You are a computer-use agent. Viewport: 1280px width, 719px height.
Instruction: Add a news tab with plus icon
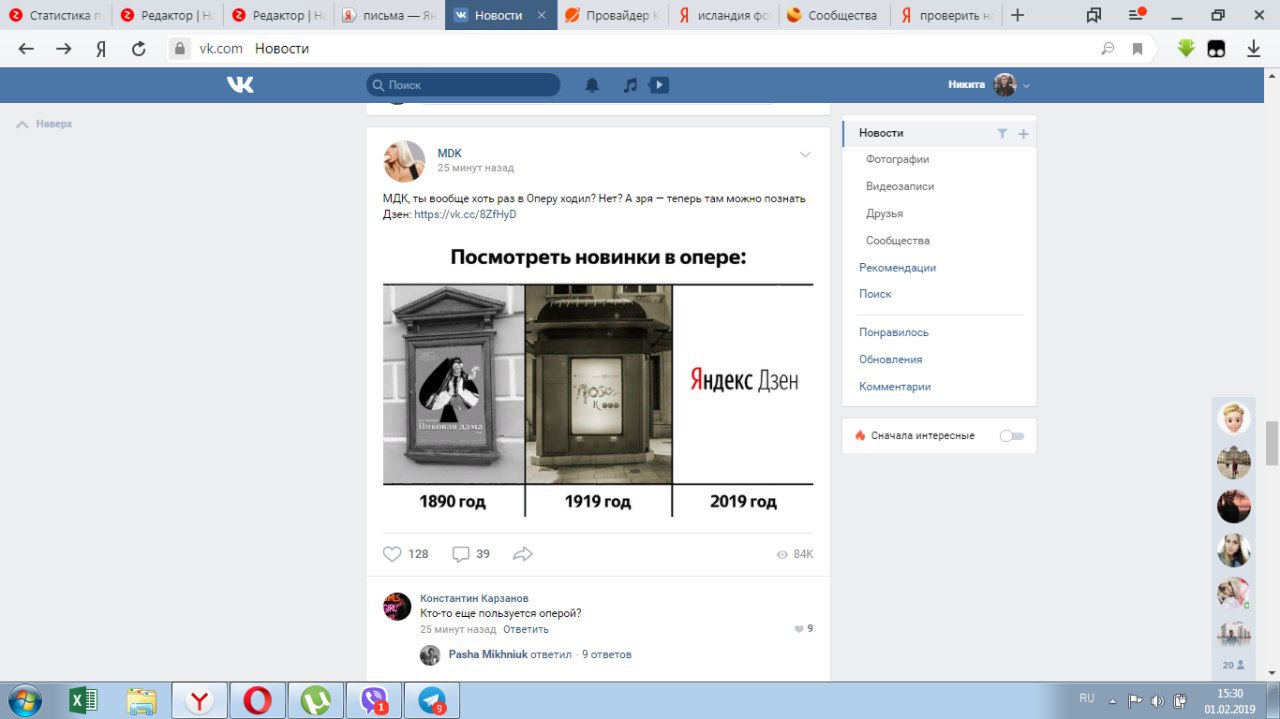coord(1023,134)
